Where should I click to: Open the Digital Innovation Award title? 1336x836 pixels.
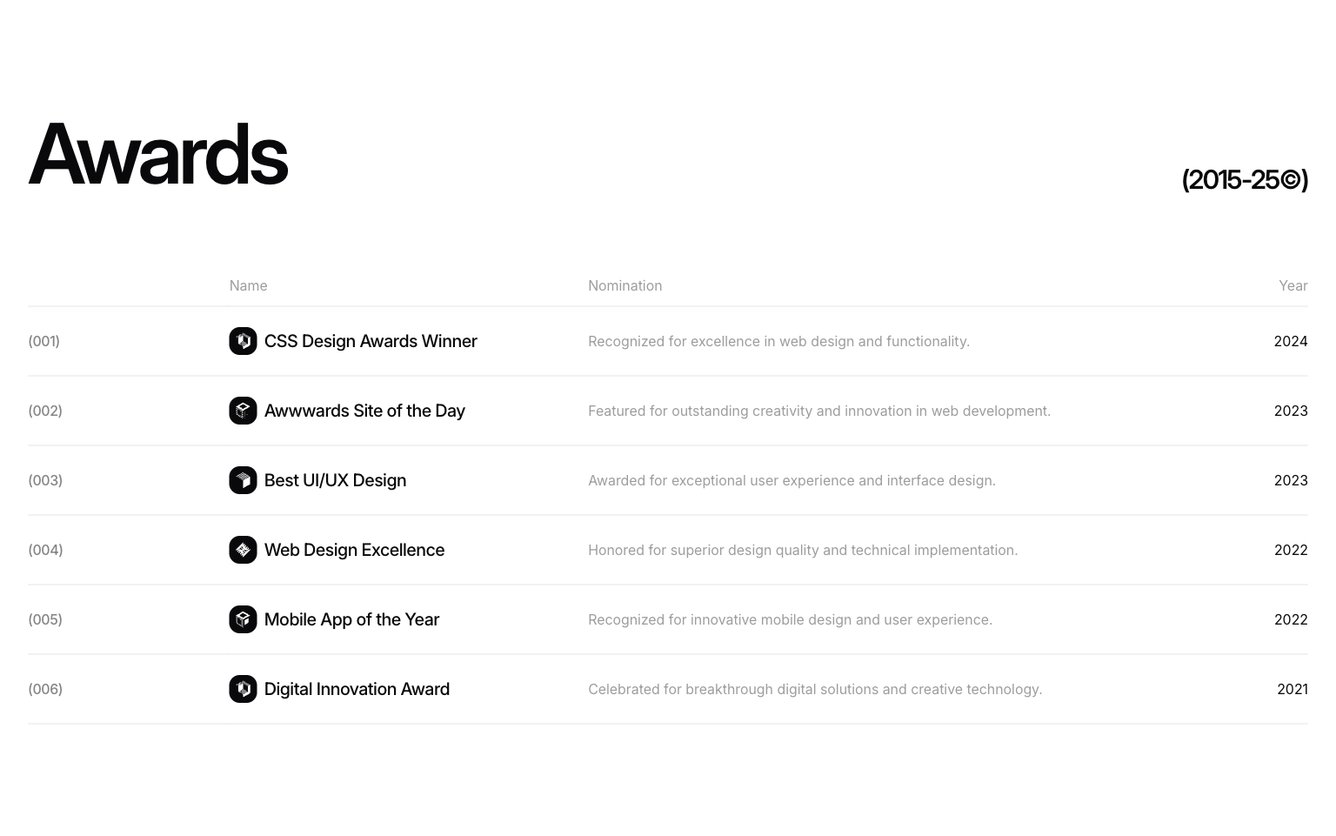[357, 689]
